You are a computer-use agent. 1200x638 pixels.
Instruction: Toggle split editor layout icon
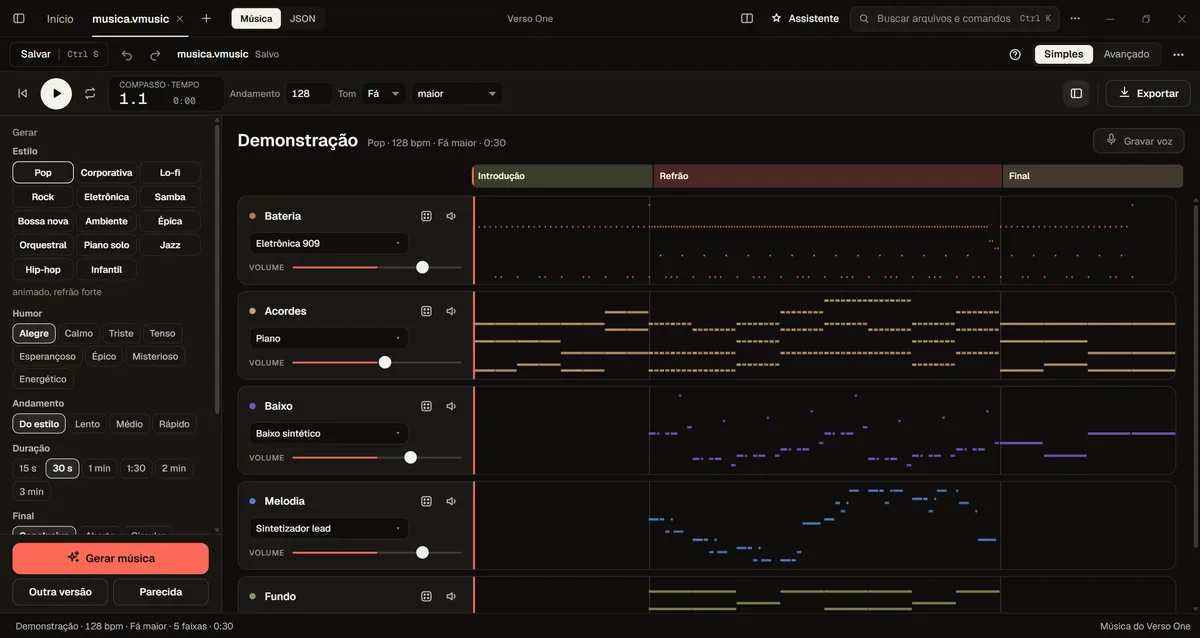coord(747,18)
